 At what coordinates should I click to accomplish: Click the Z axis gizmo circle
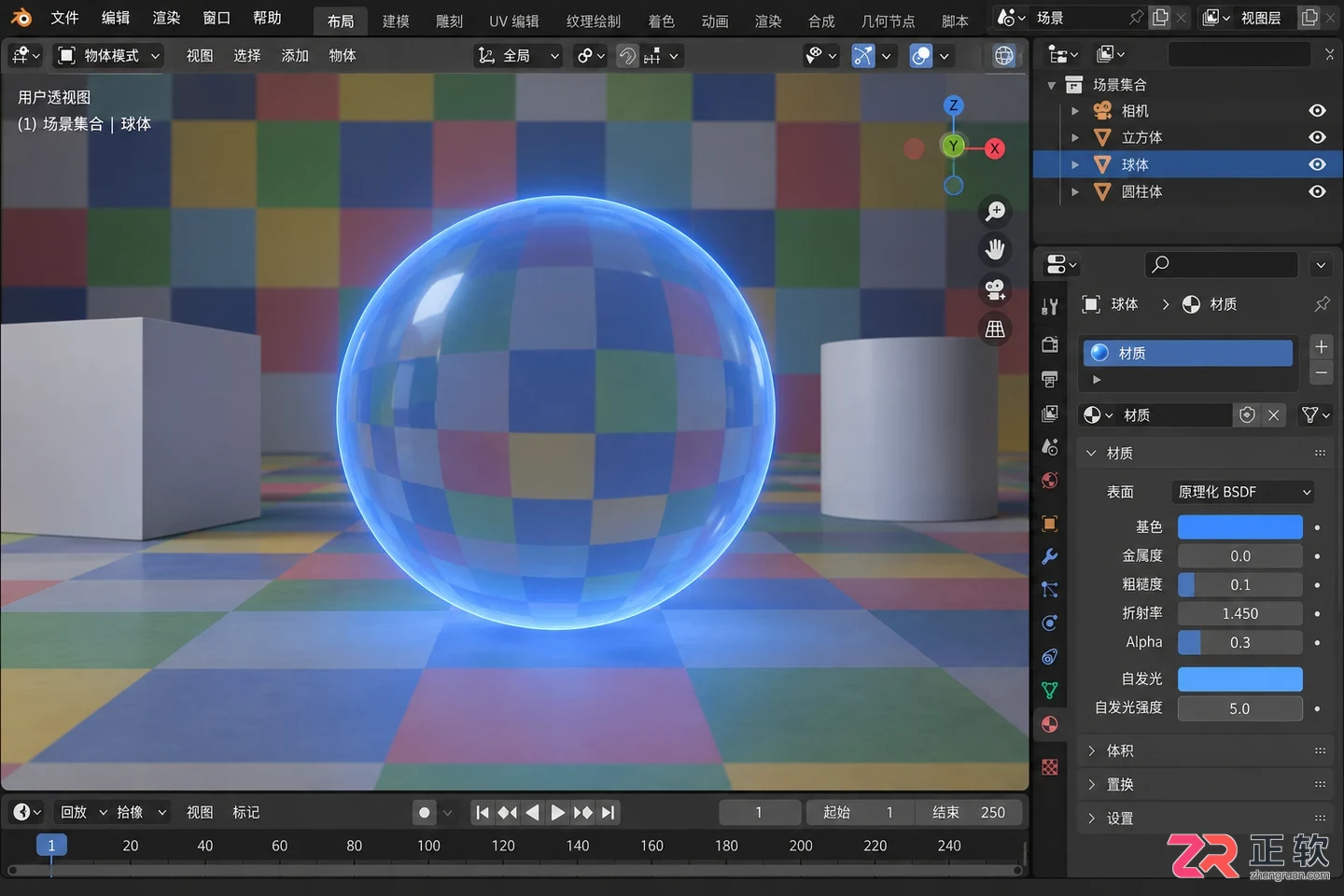[953, 105]
